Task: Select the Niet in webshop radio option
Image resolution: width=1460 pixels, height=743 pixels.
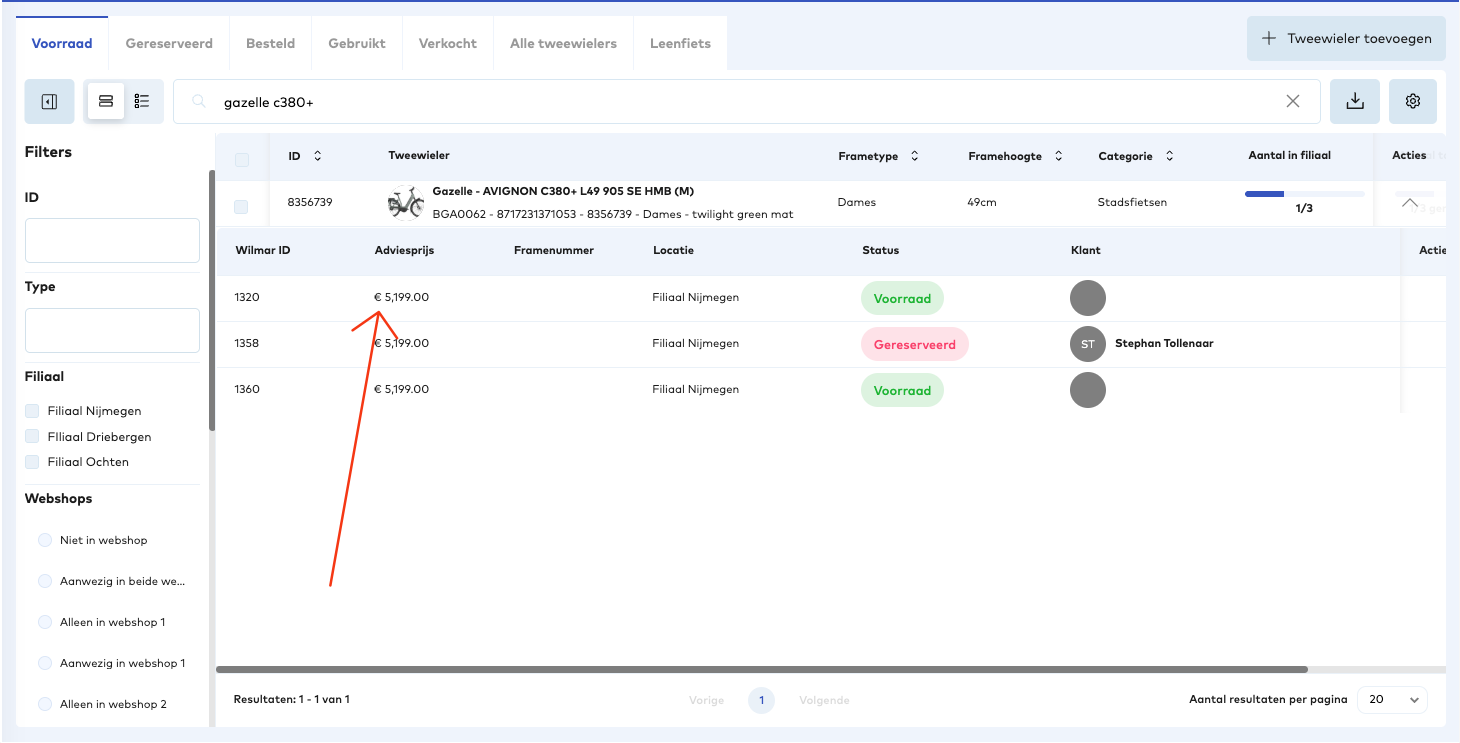Action: [45, 540]
